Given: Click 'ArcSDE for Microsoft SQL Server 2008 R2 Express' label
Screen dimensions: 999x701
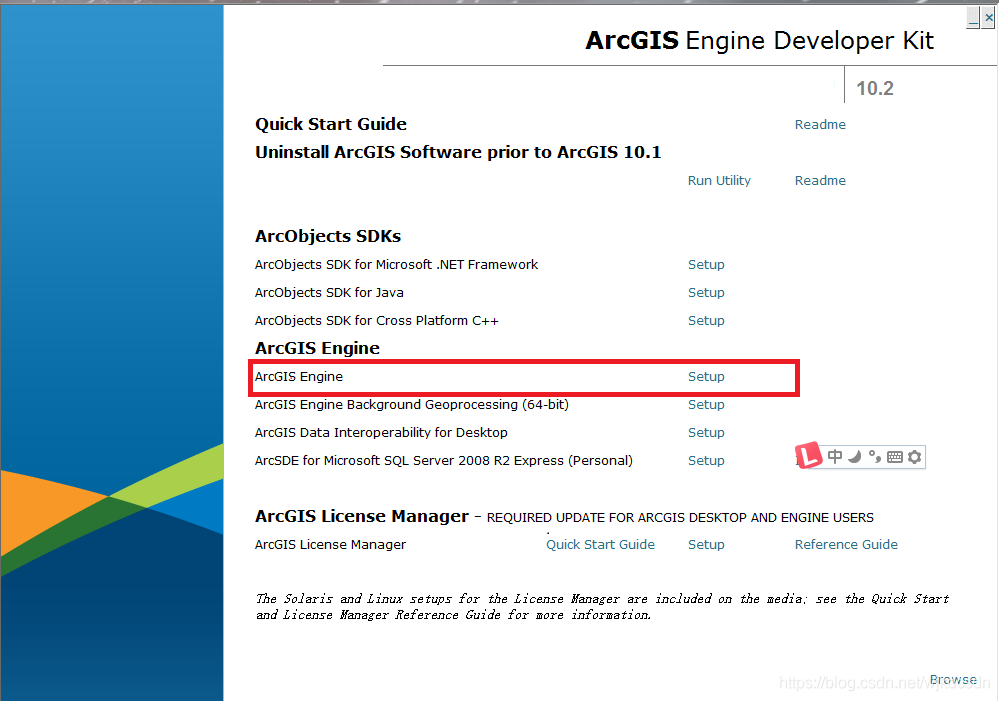Looking at the screenshot, I should 443,461.
